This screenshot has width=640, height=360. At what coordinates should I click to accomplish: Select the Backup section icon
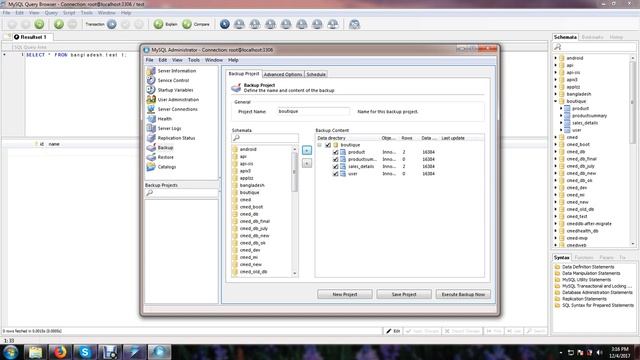coord(151,148)
